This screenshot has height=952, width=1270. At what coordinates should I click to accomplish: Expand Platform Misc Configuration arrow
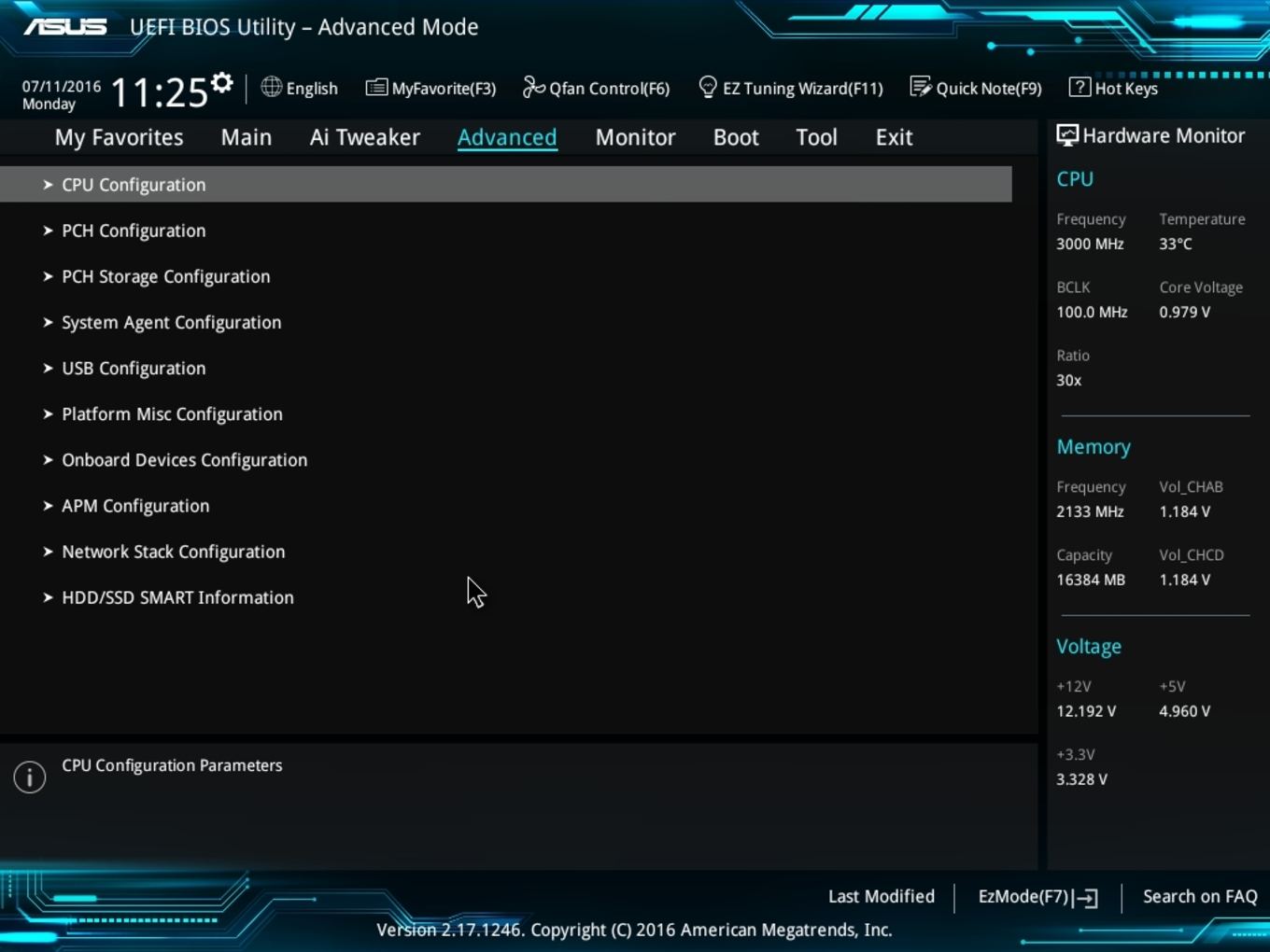(x=48, y=413)
